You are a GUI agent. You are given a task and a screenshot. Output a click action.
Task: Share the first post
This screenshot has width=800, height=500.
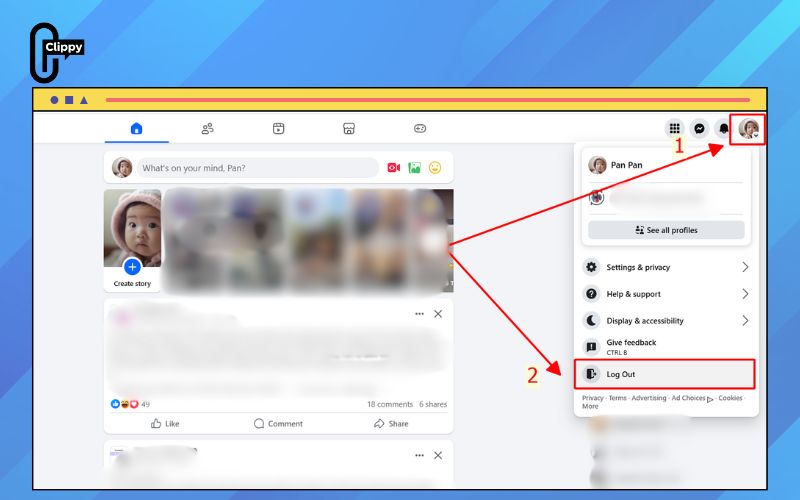point(391,423)
